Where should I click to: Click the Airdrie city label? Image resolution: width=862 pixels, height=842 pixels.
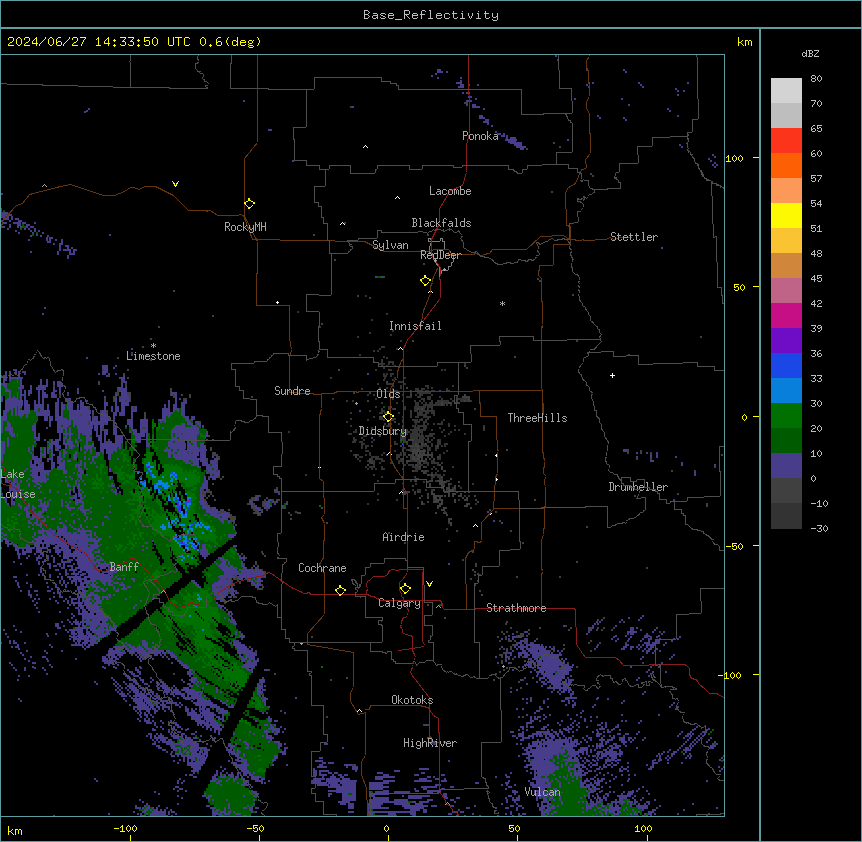point(403,537)
